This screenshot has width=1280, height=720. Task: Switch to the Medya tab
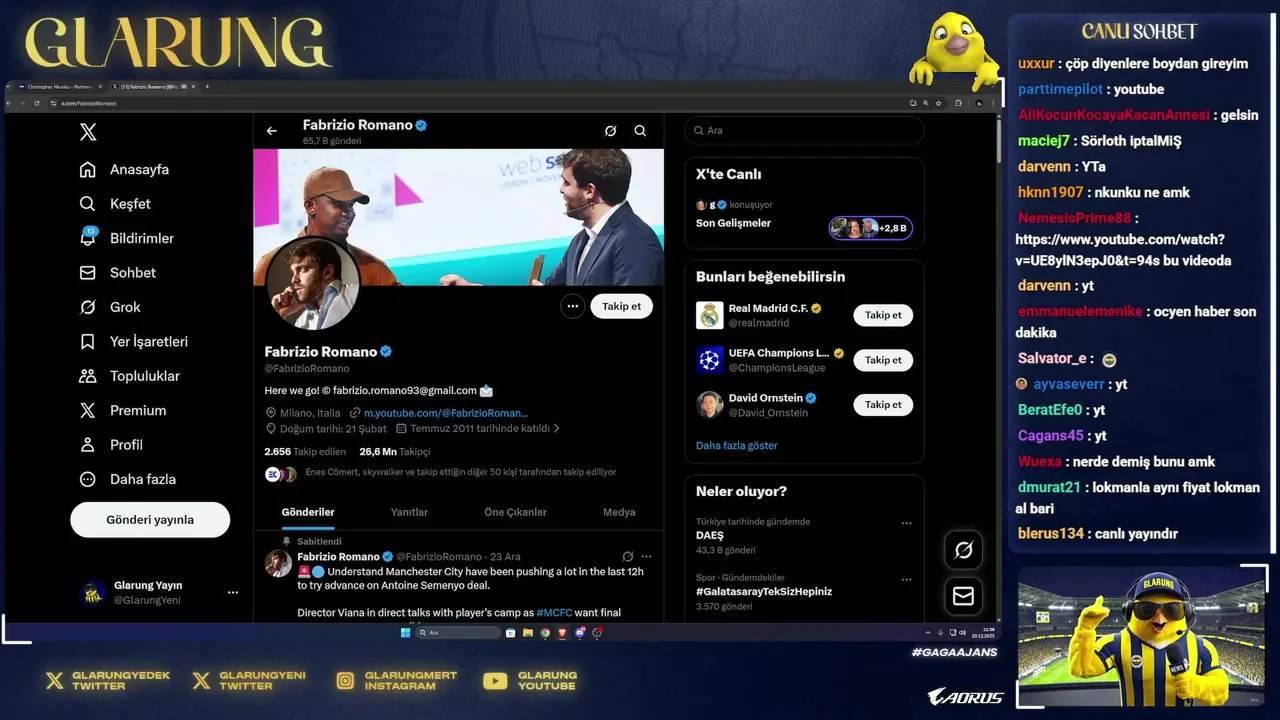[619, 512]
